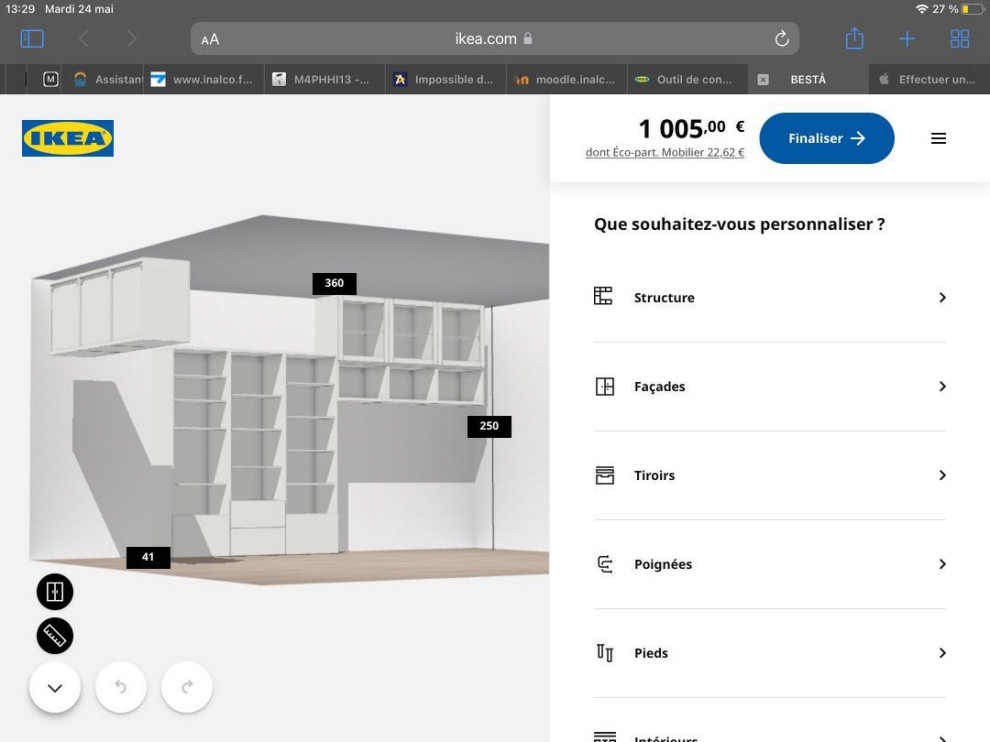Open the Poignées customization section
This screenshot has width=990, height=742.
click(770, 565)
